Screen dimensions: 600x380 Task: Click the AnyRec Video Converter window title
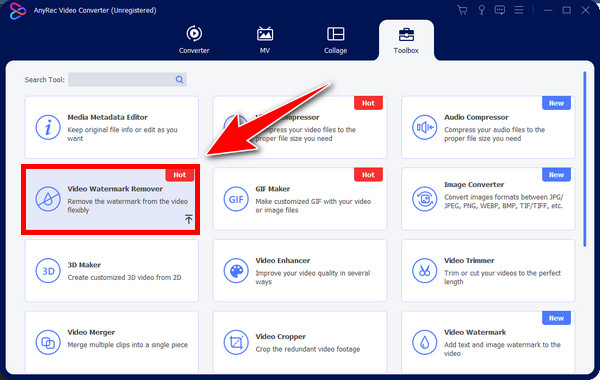(95, 10)
